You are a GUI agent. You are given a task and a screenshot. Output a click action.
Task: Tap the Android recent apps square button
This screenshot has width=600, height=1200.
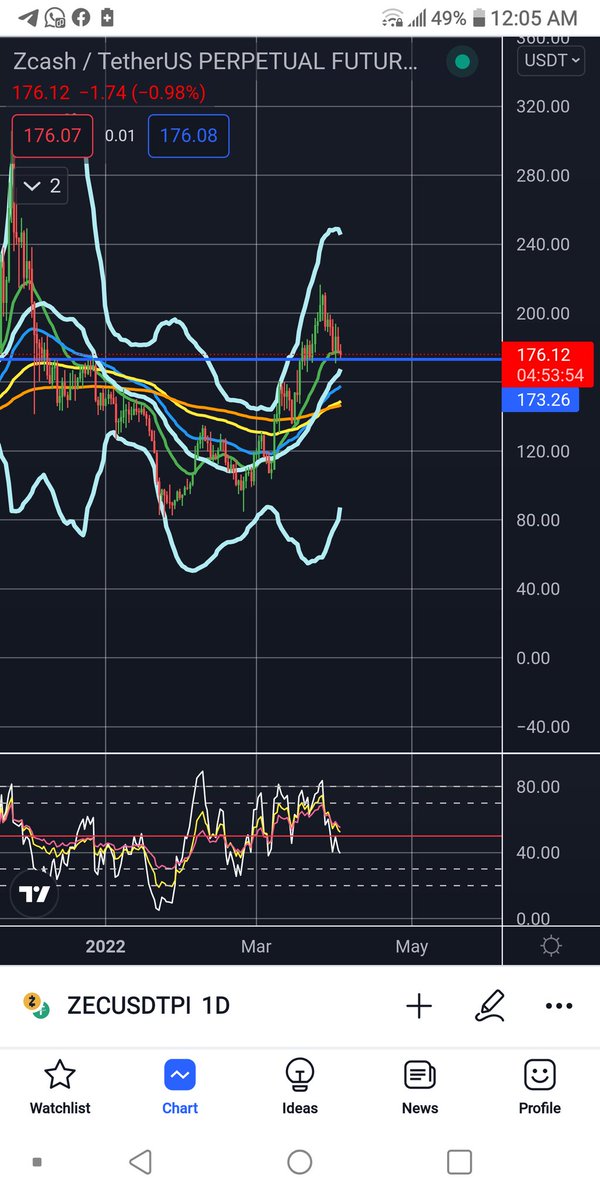(459, 1161)
